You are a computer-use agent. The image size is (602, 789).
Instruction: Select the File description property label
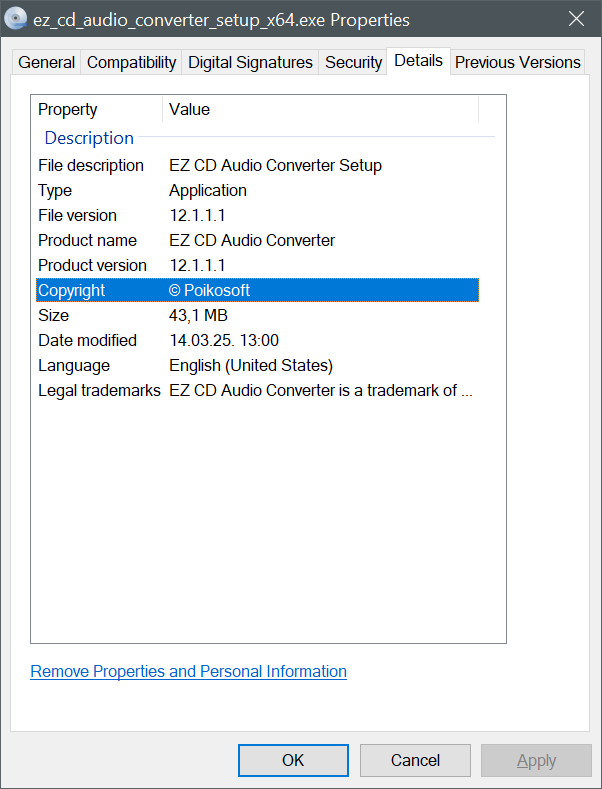[91, 166]
